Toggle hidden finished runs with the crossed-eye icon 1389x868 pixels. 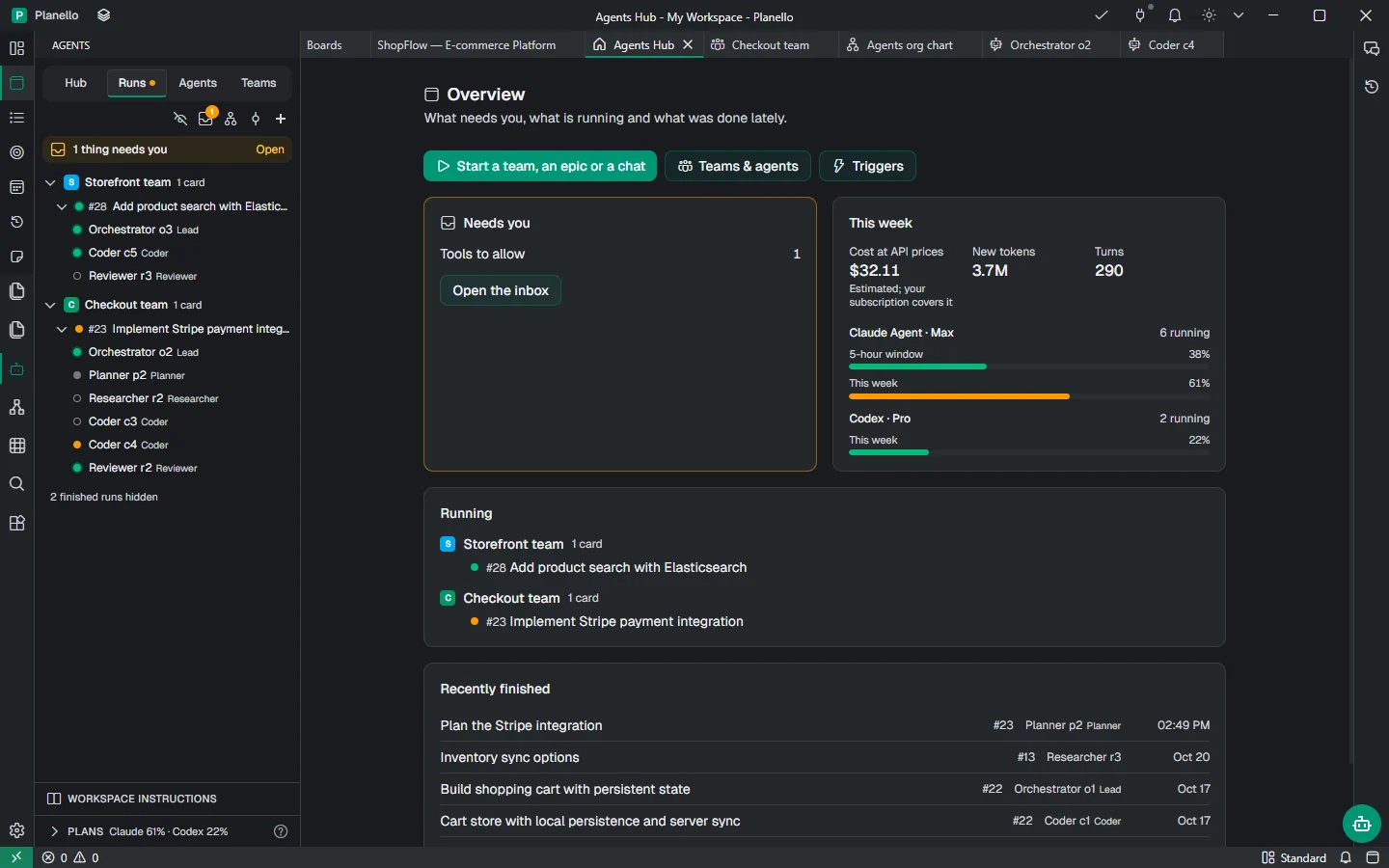coord(180,119)
